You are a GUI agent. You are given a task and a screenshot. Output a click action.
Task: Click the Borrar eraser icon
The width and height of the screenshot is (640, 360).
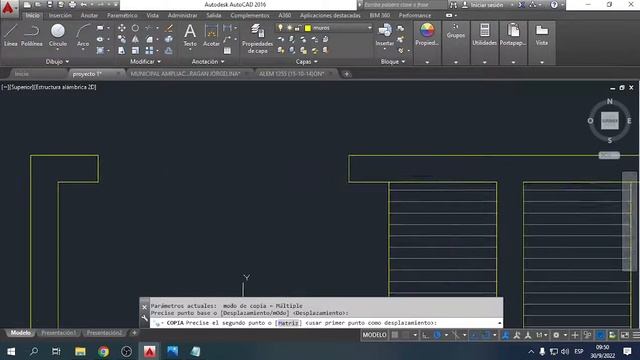[x=169, y=28]
